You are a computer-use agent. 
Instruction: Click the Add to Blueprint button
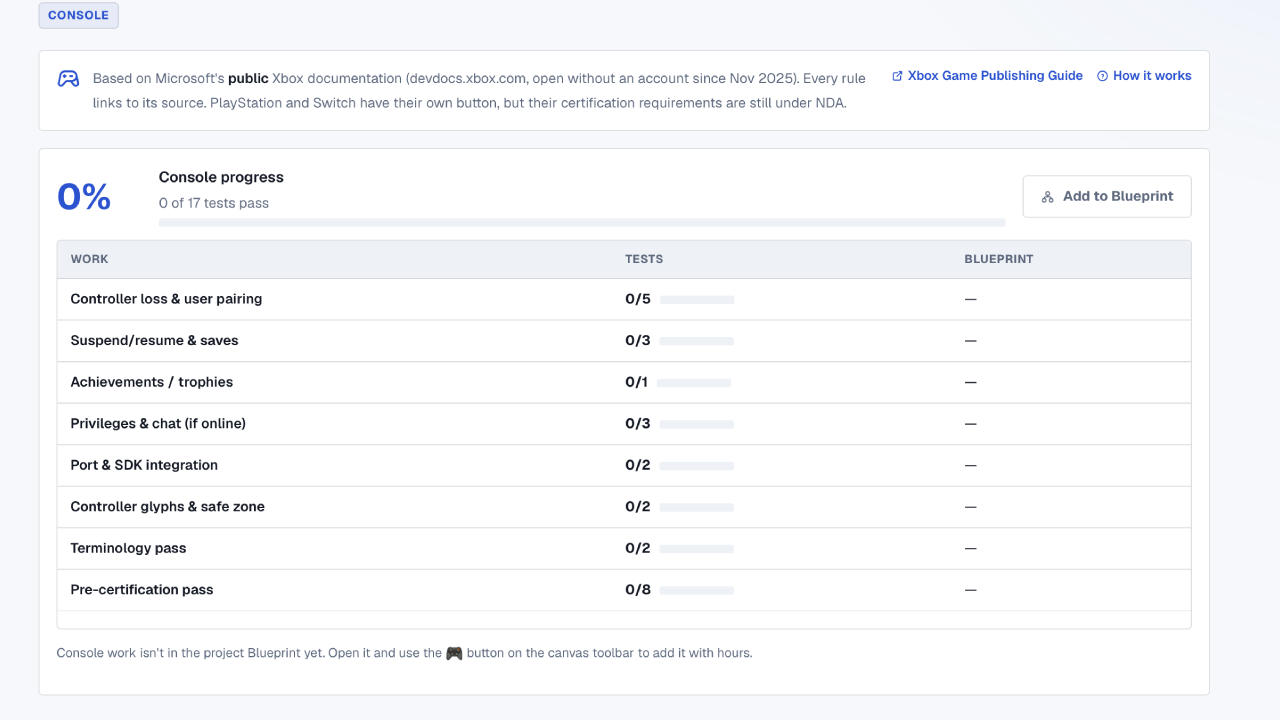tap(1107, 197)
